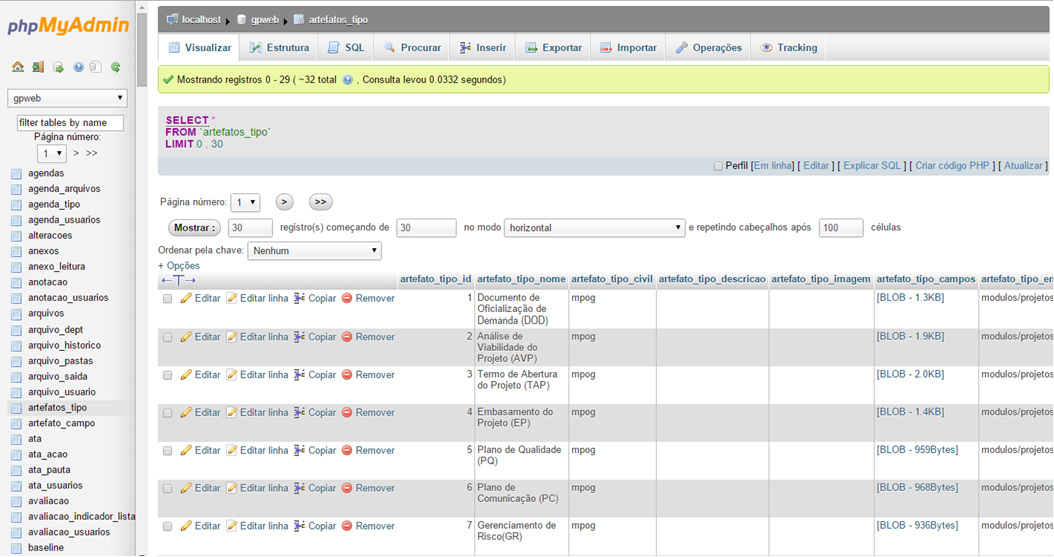Click the help icon beside ~32 total
1054x557 pixels.
pyautogui.click(x=348, y=80)
